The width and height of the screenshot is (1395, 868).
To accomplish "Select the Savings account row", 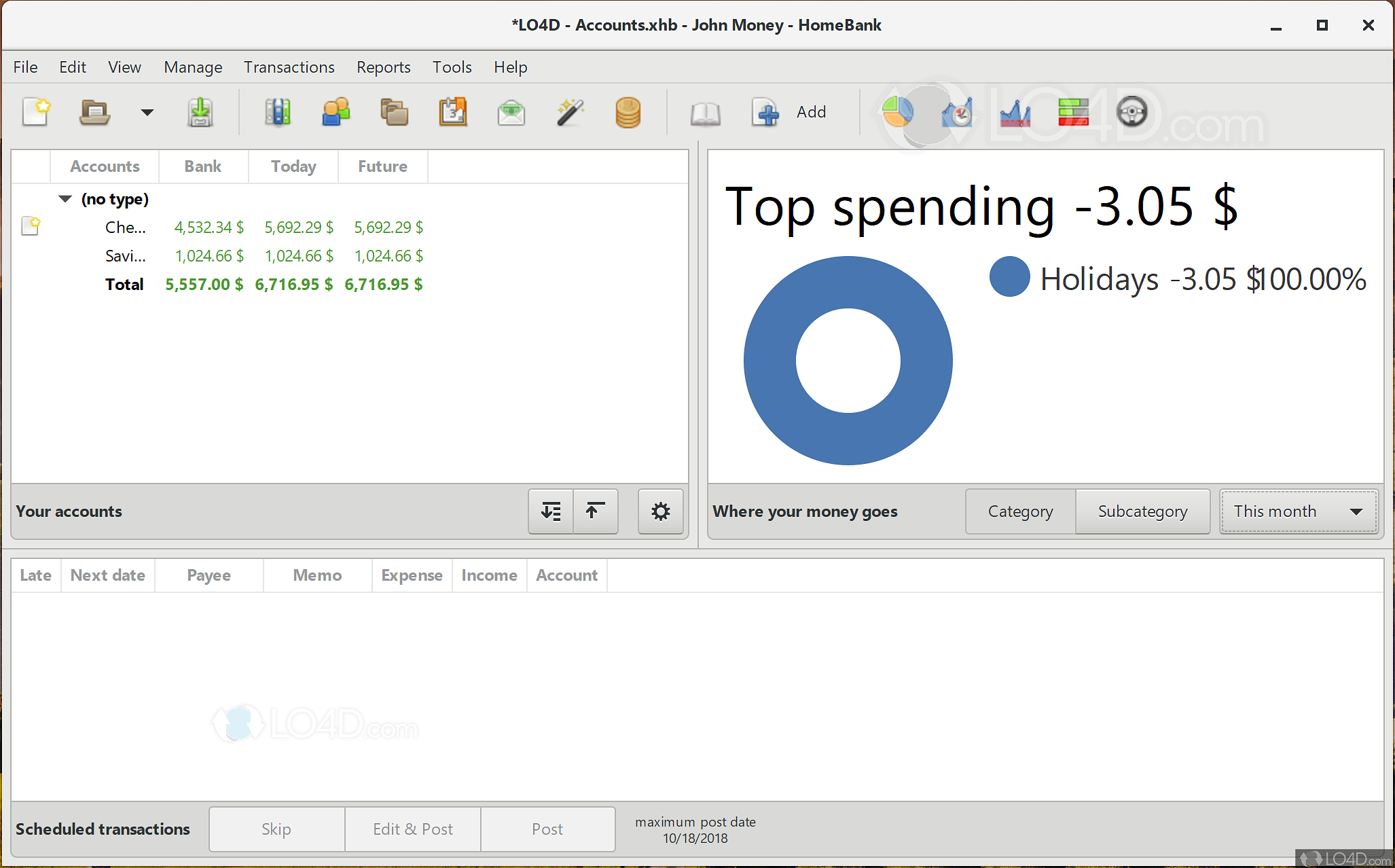I will pos(126,256).
